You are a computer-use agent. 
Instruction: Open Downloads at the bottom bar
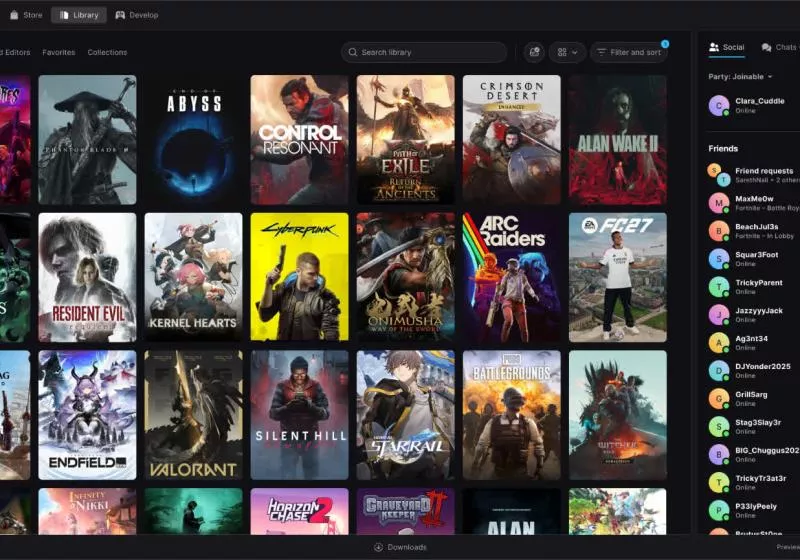tap(401, 547)
